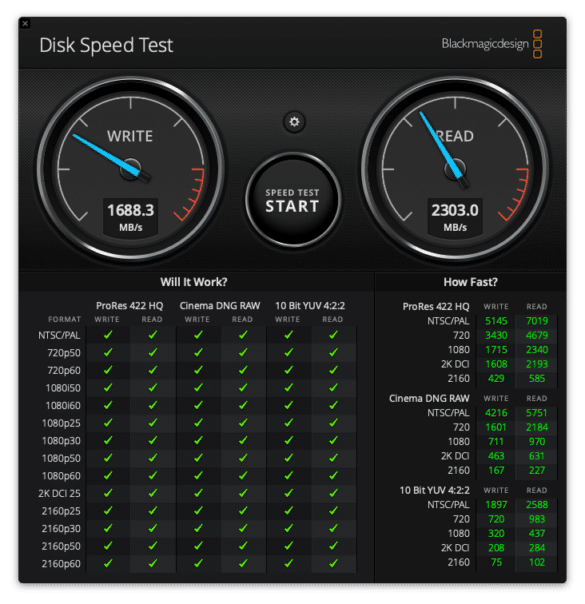Click 2160p50 ProRes 422 HQ read checkmark
This screenshot has width=585, height=604.
(153, 545)
